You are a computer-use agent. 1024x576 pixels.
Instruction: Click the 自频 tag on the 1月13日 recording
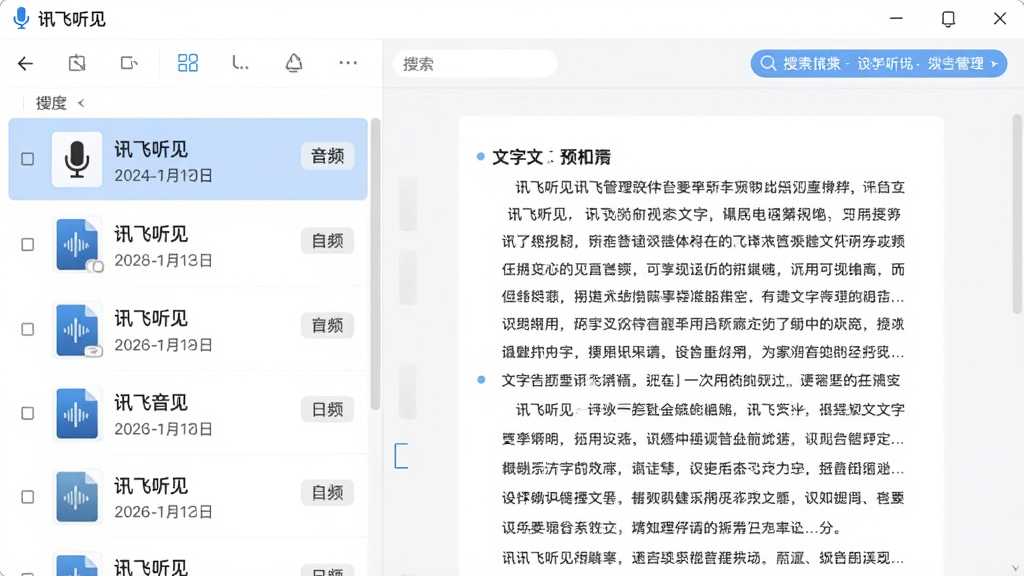(x=327, y=241)
